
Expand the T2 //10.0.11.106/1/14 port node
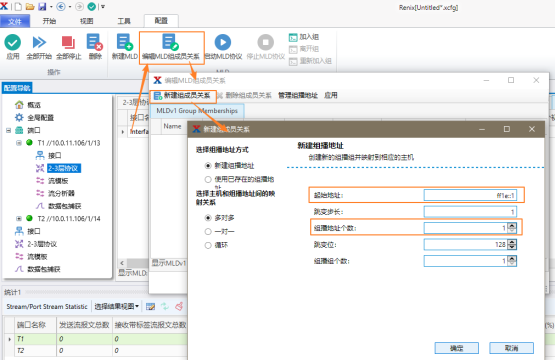[x=19, y=218]
